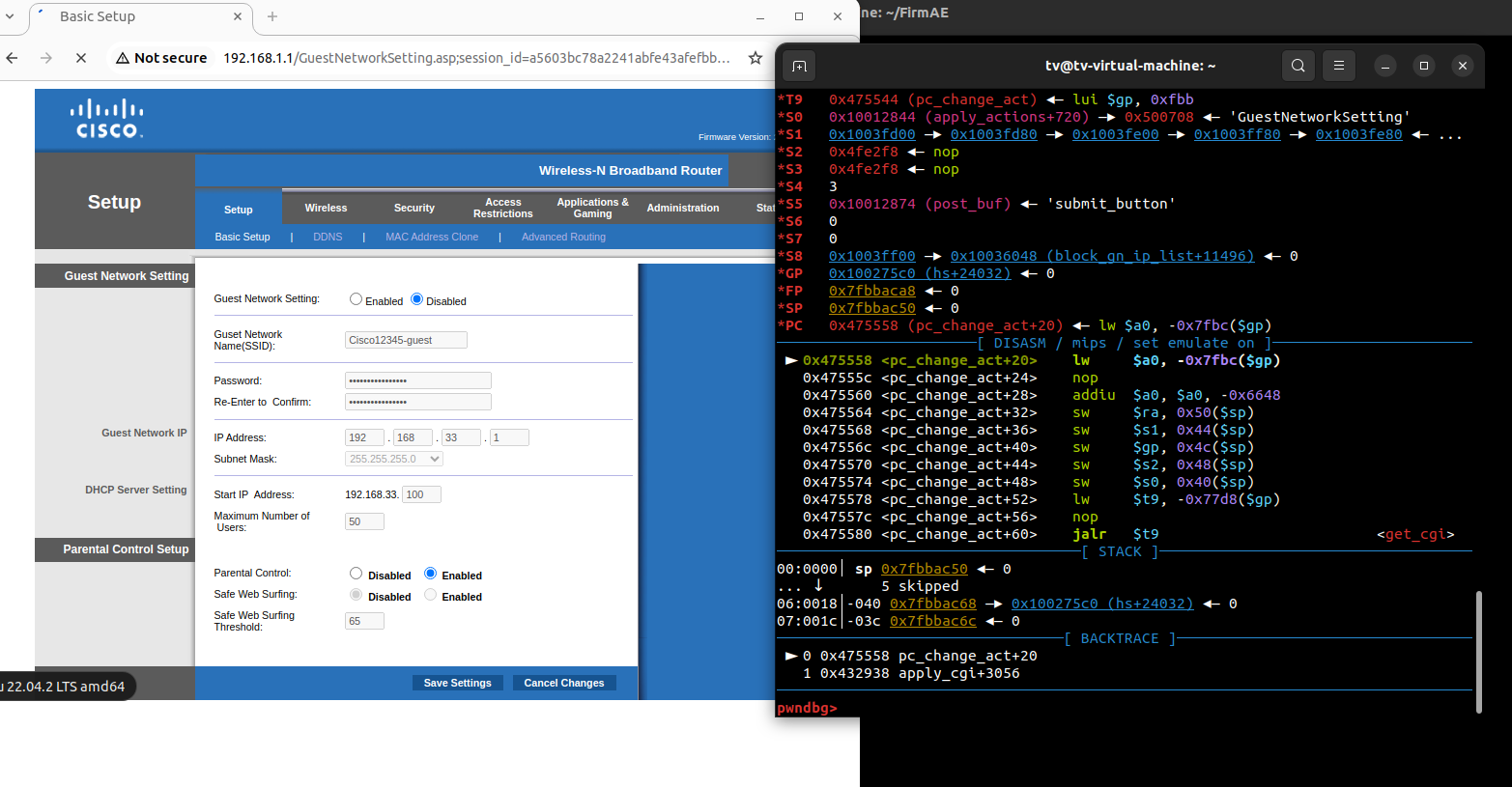Image resolution: width=1512 pixels, height=787 pixels.
Task: Click the pwndbg> prompt line
Action: coord(808,708)
